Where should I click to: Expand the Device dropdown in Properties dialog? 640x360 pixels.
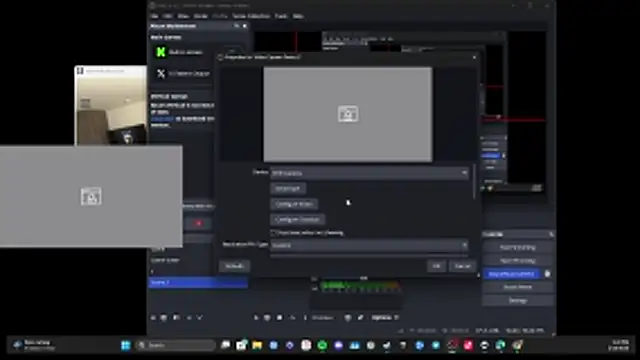(x=369, y=173)
